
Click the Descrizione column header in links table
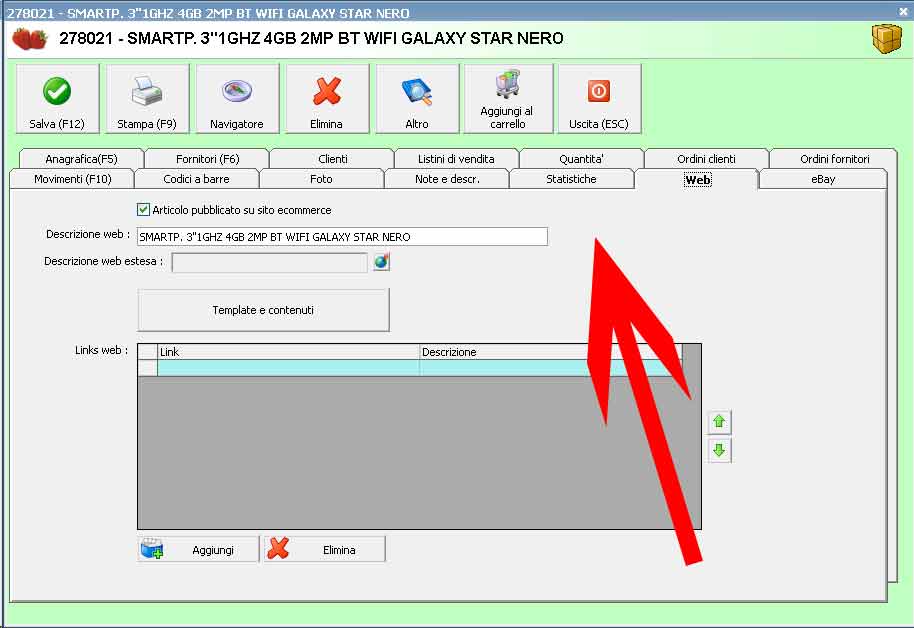point(550,352)
